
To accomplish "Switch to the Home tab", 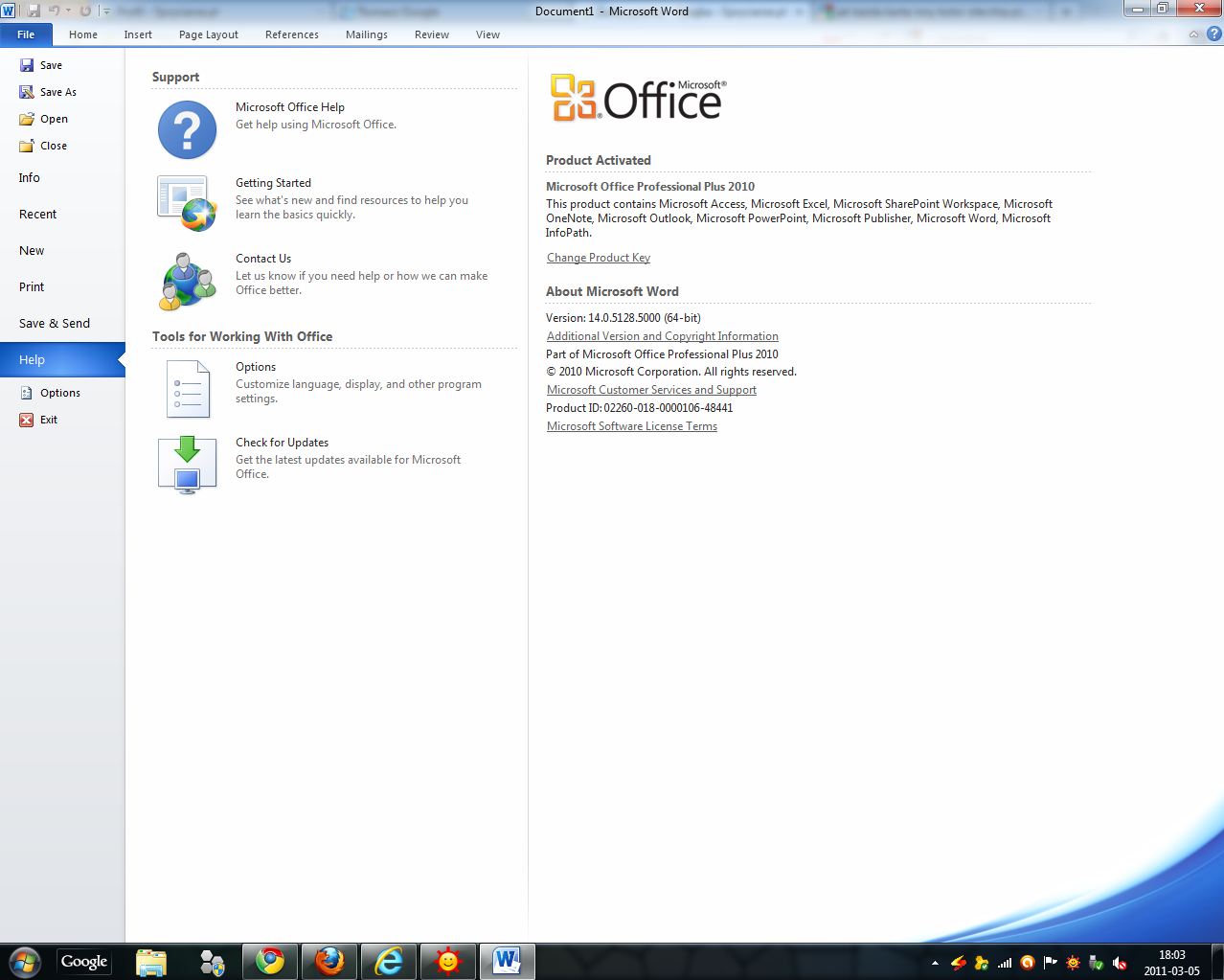I will tap(83, 34).
